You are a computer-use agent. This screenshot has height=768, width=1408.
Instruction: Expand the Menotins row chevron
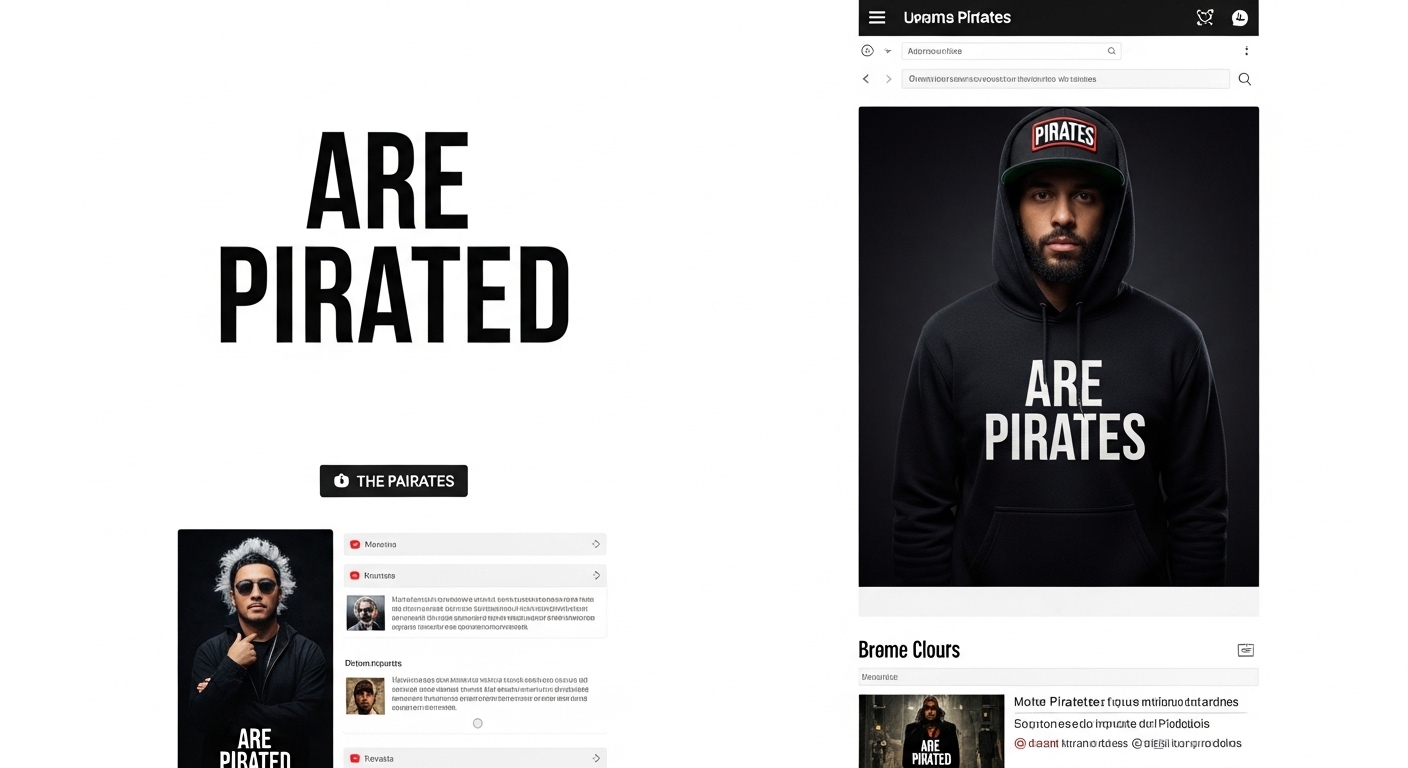pyautogui.click(x=596, y=544)
